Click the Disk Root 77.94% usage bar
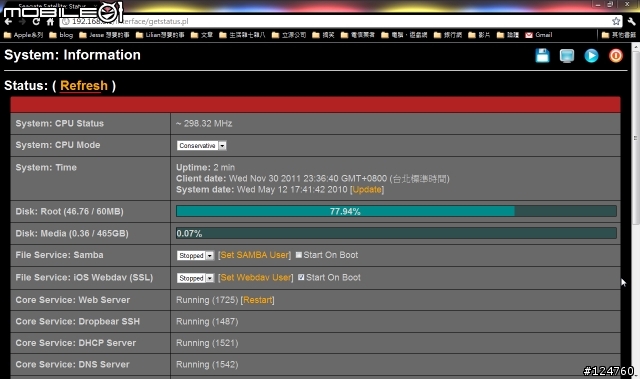Screen dimensions: 640x379 [396, 211]
